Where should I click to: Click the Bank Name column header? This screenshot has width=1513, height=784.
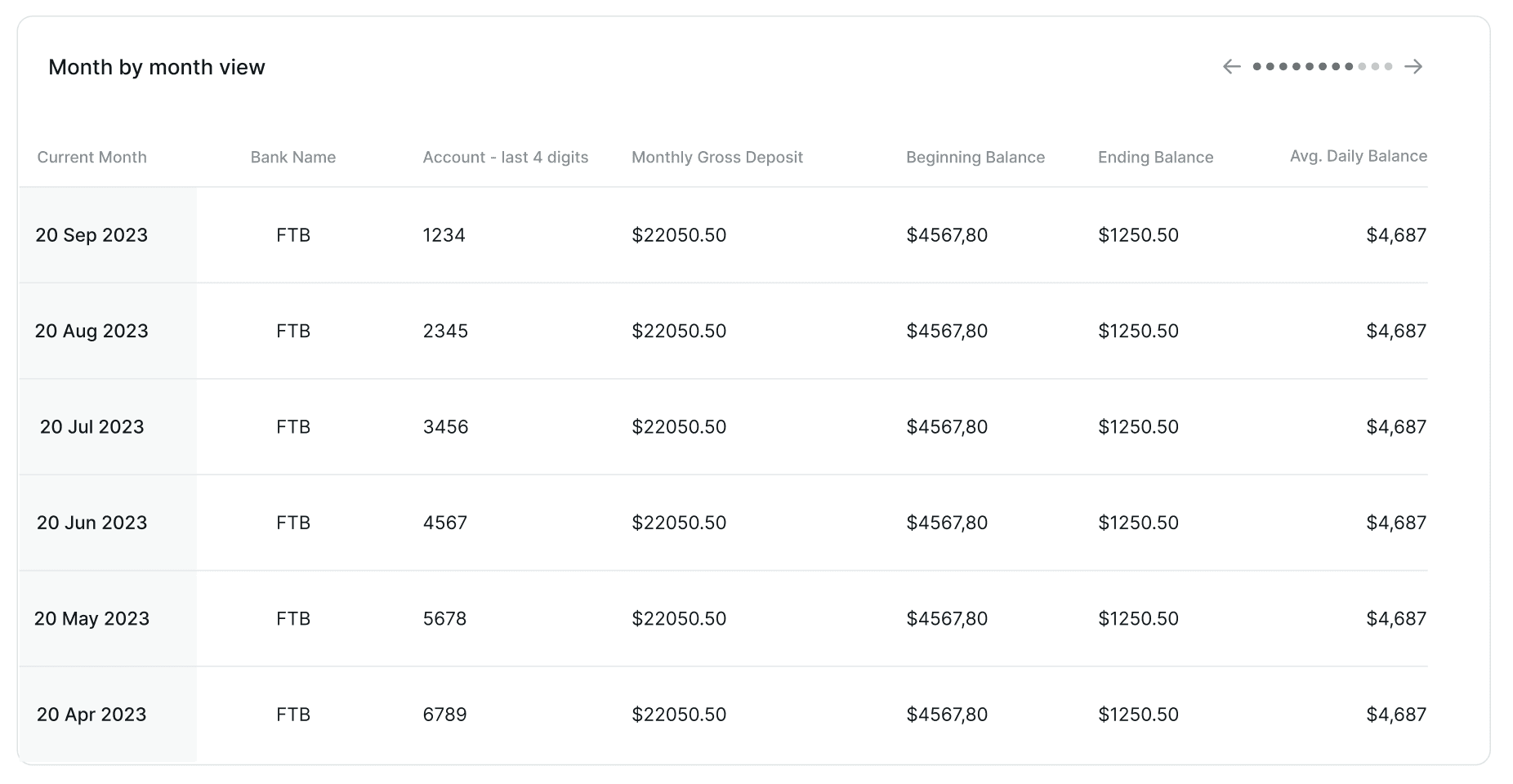(x=292, y=158)
